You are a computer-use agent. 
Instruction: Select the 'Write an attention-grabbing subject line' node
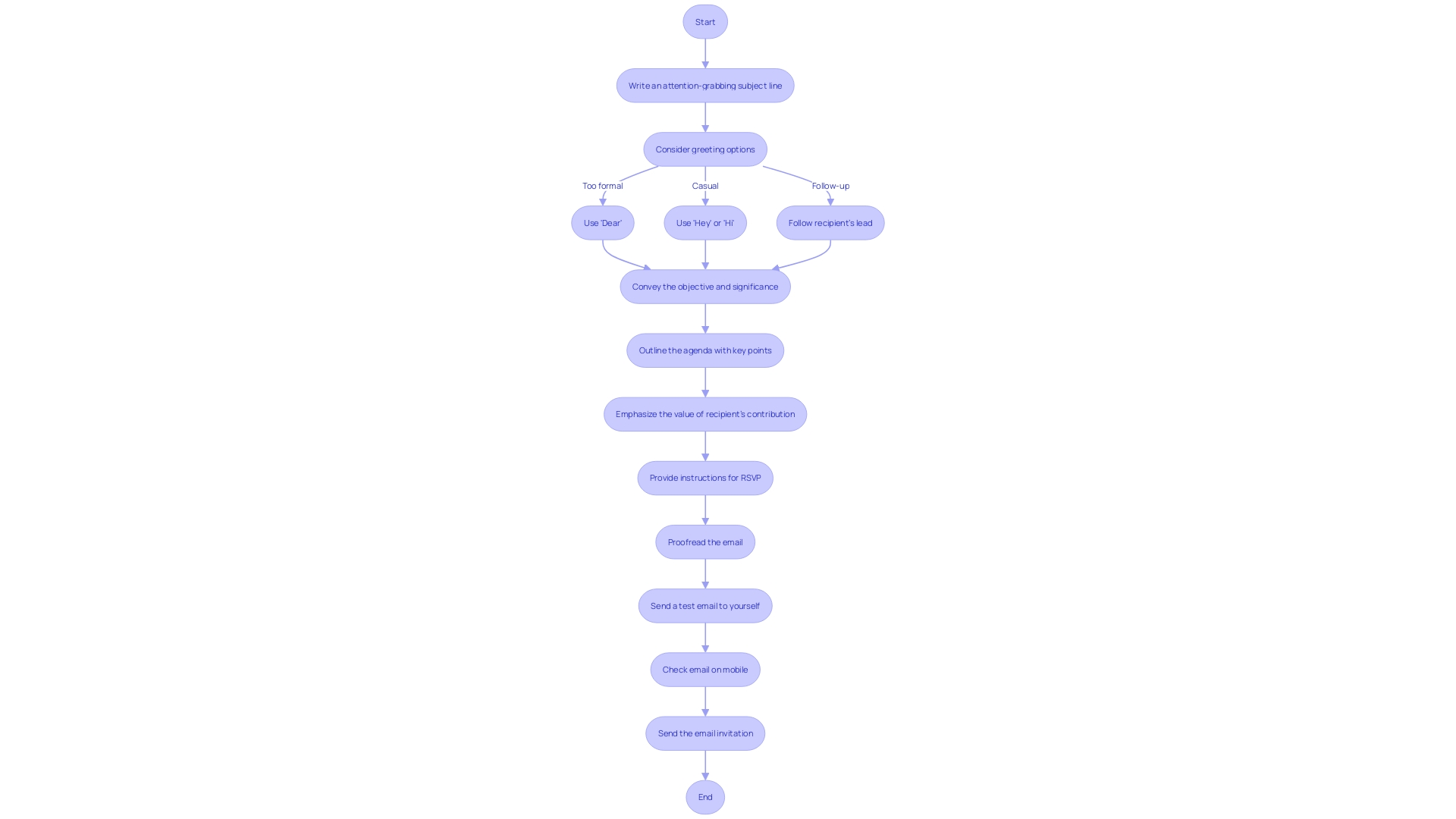[x=705, y=85]
